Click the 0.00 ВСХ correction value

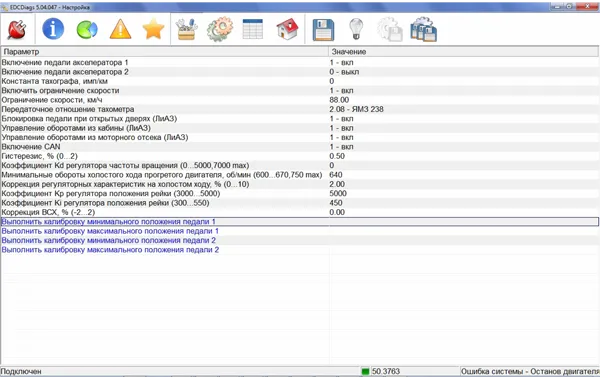click(337, 212)
